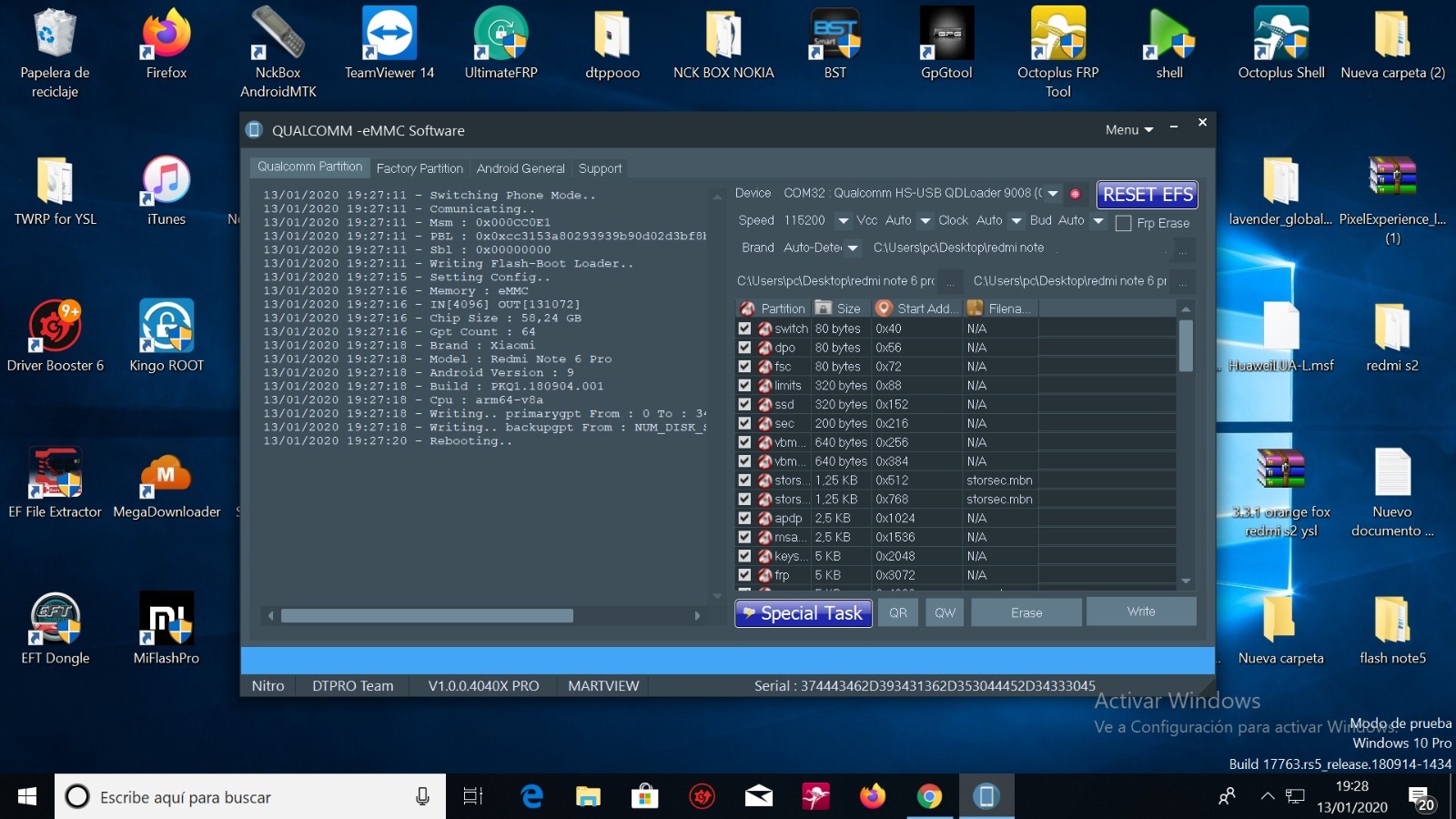
Task: Launch MiFlashPro from the desktop
Action: pos(167,630)
